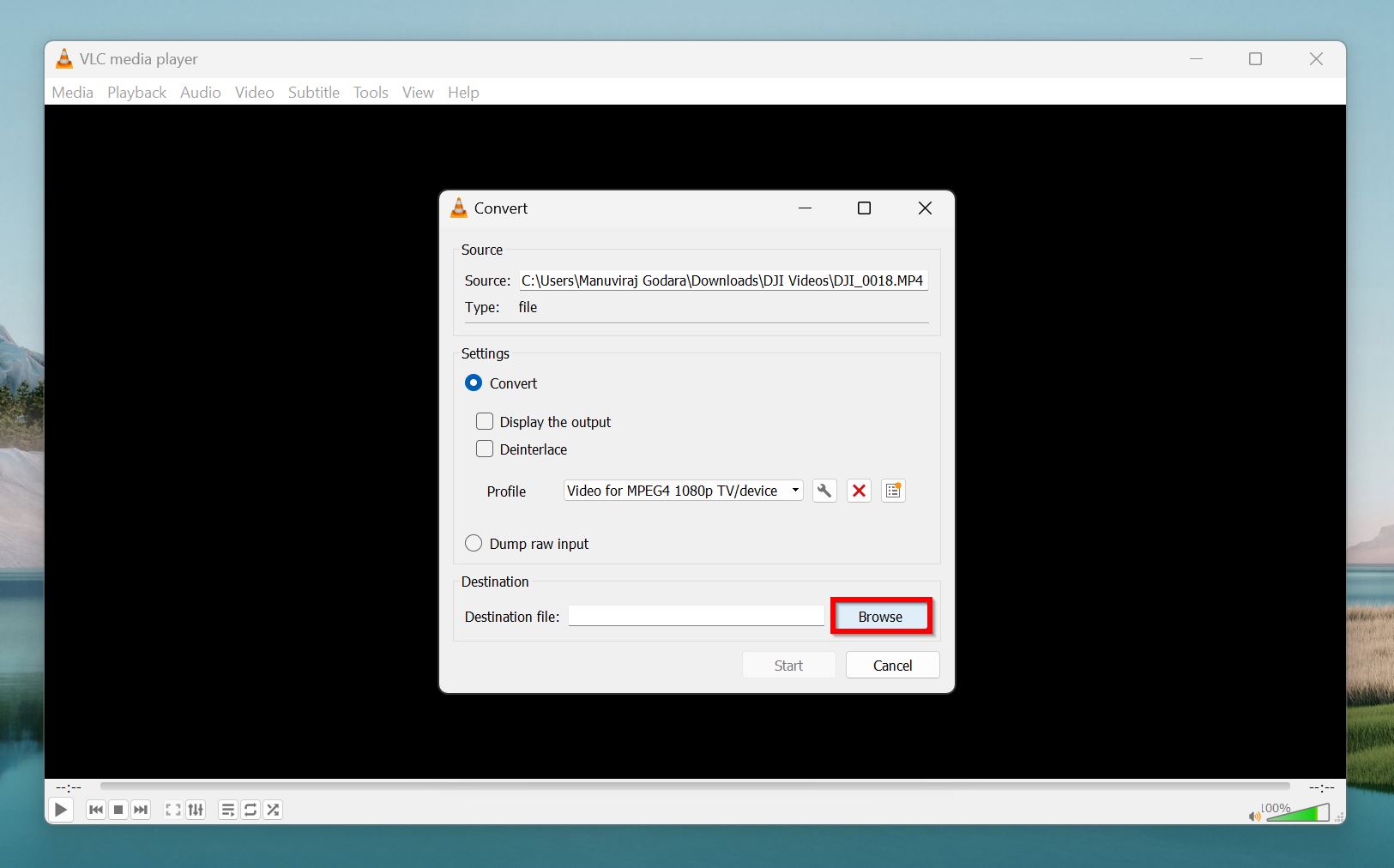
Task: Toggle random shuffle icon
Action: [x=273, y=810]
